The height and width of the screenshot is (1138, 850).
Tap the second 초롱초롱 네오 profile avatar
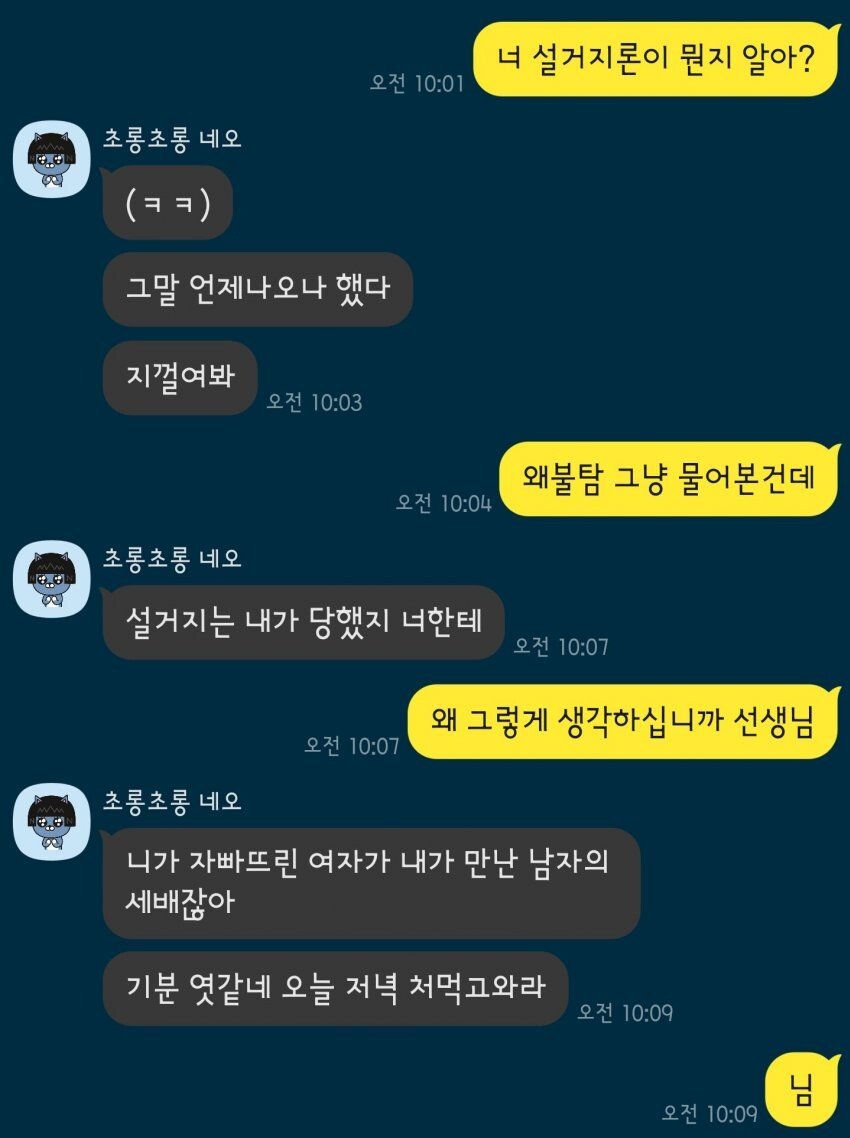click(x=52, y=579)
